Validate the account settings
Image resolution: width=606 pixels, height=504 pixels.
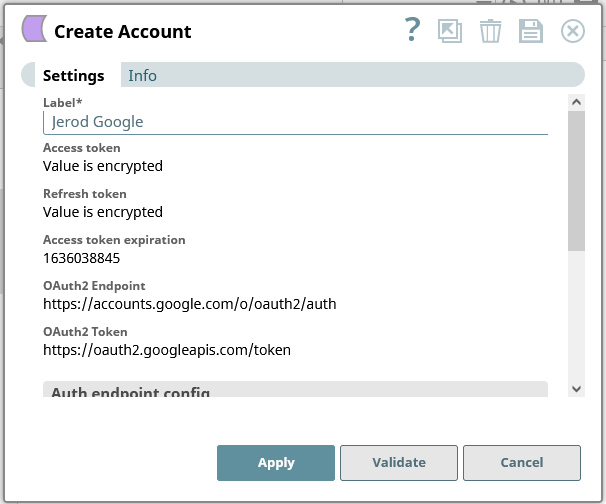point(399,463)
